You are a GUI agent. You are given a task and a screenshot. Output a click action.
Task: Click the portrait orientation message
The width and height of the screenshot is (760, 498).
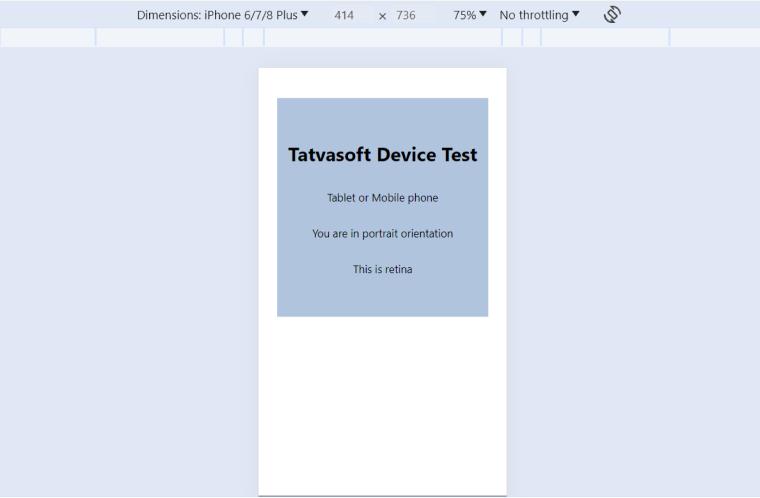tap(382, 234)
